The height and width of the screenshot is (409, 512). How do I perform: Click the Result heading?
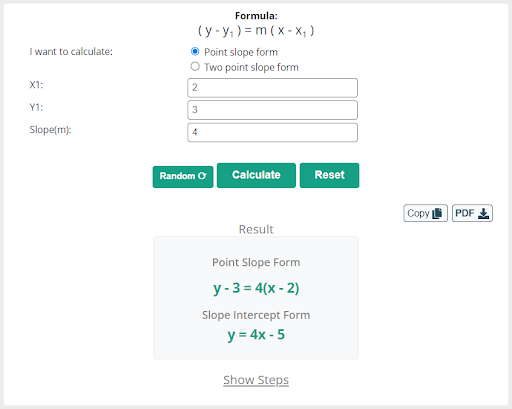256,229
